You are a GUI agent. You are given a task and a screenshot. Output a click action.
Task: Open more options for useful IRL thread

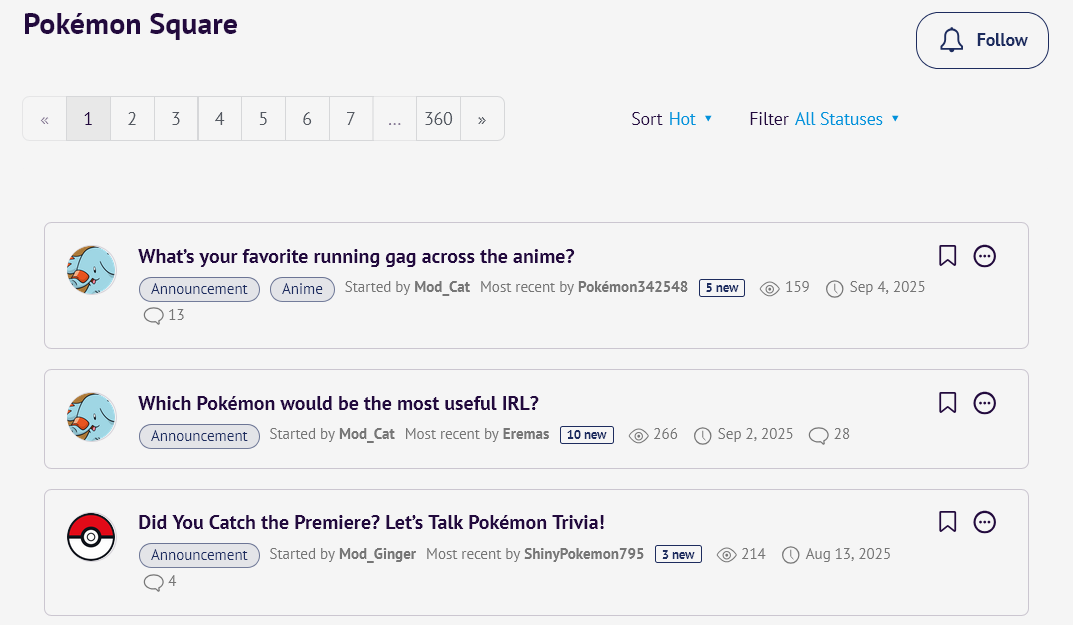click(985, 403)
